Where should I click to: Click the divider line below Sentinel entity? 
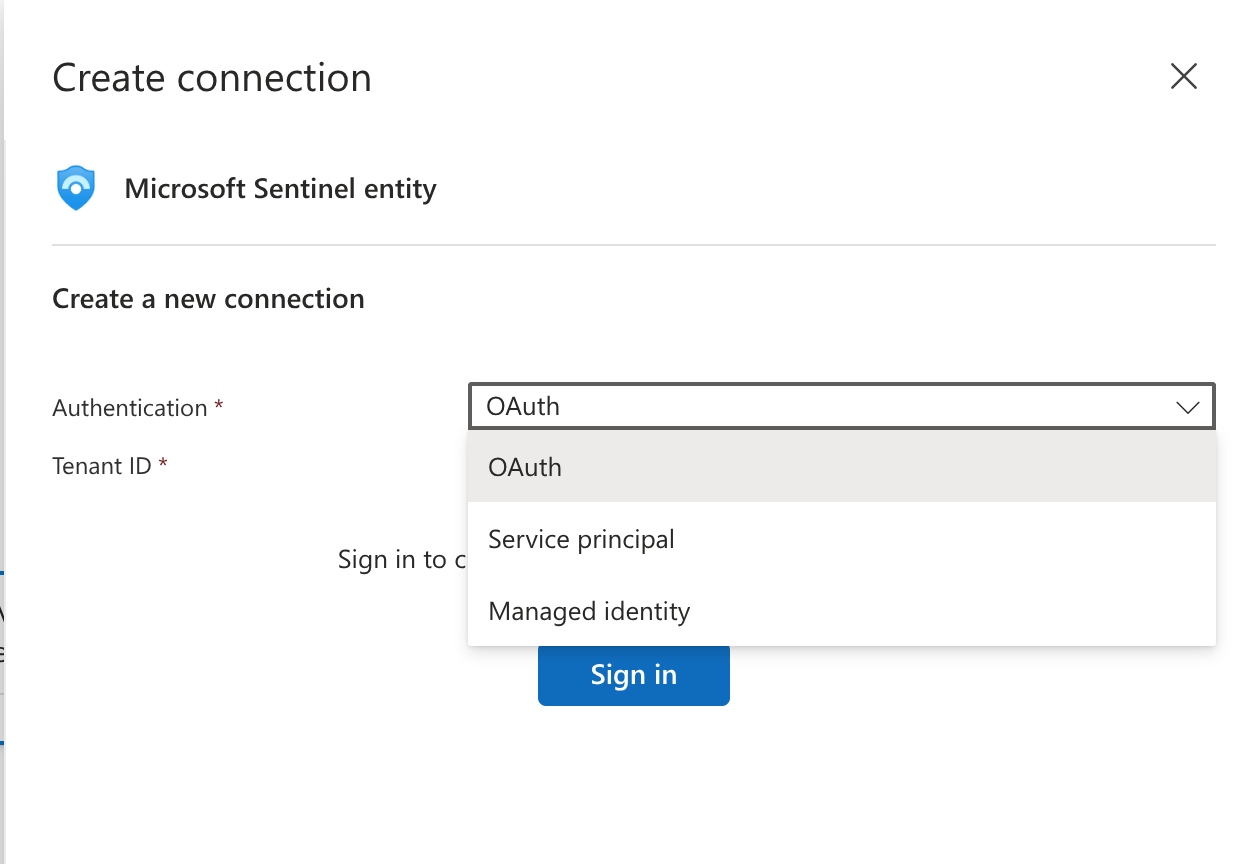633,245
